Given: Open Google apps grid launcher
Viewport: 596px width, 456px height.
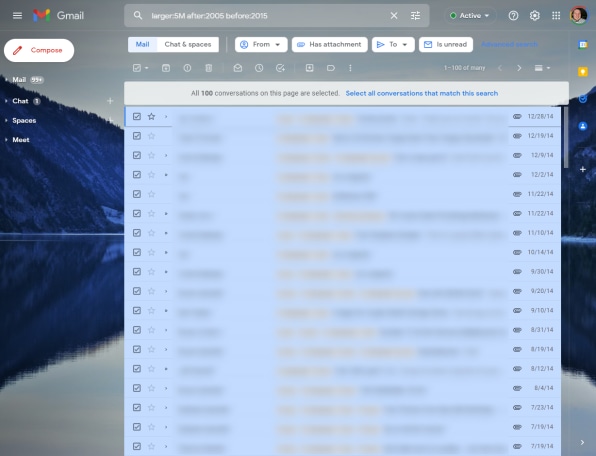Looking at the screenshot, I should point(556,16).
